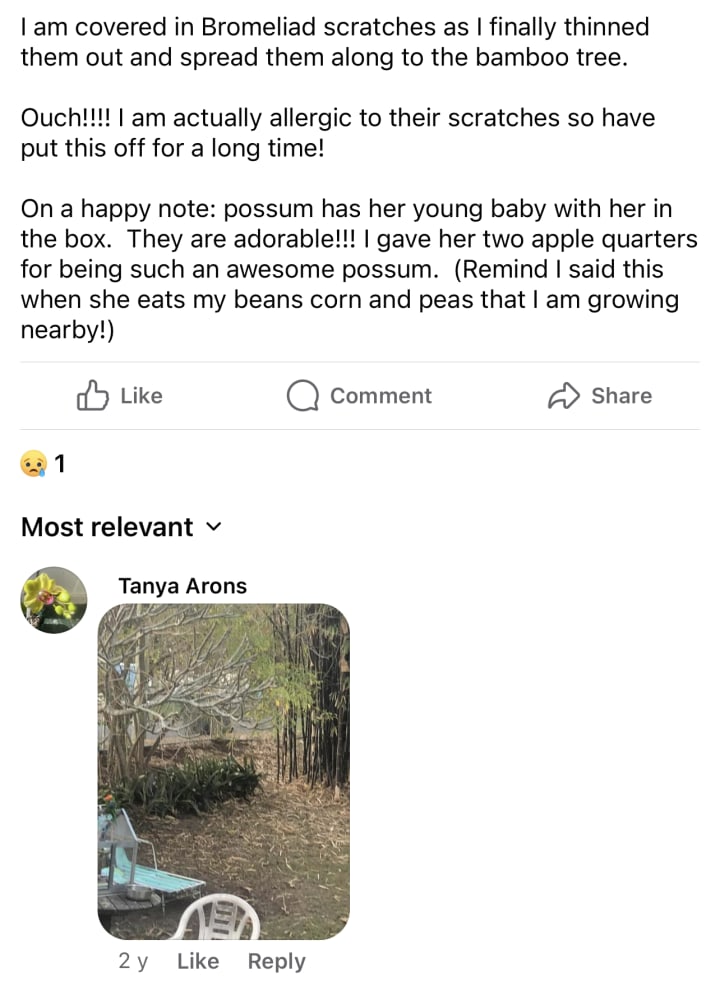This screenshot has width=720, height=981.
Task: Tap the Share text label on the post
Action: click(621, 396)
